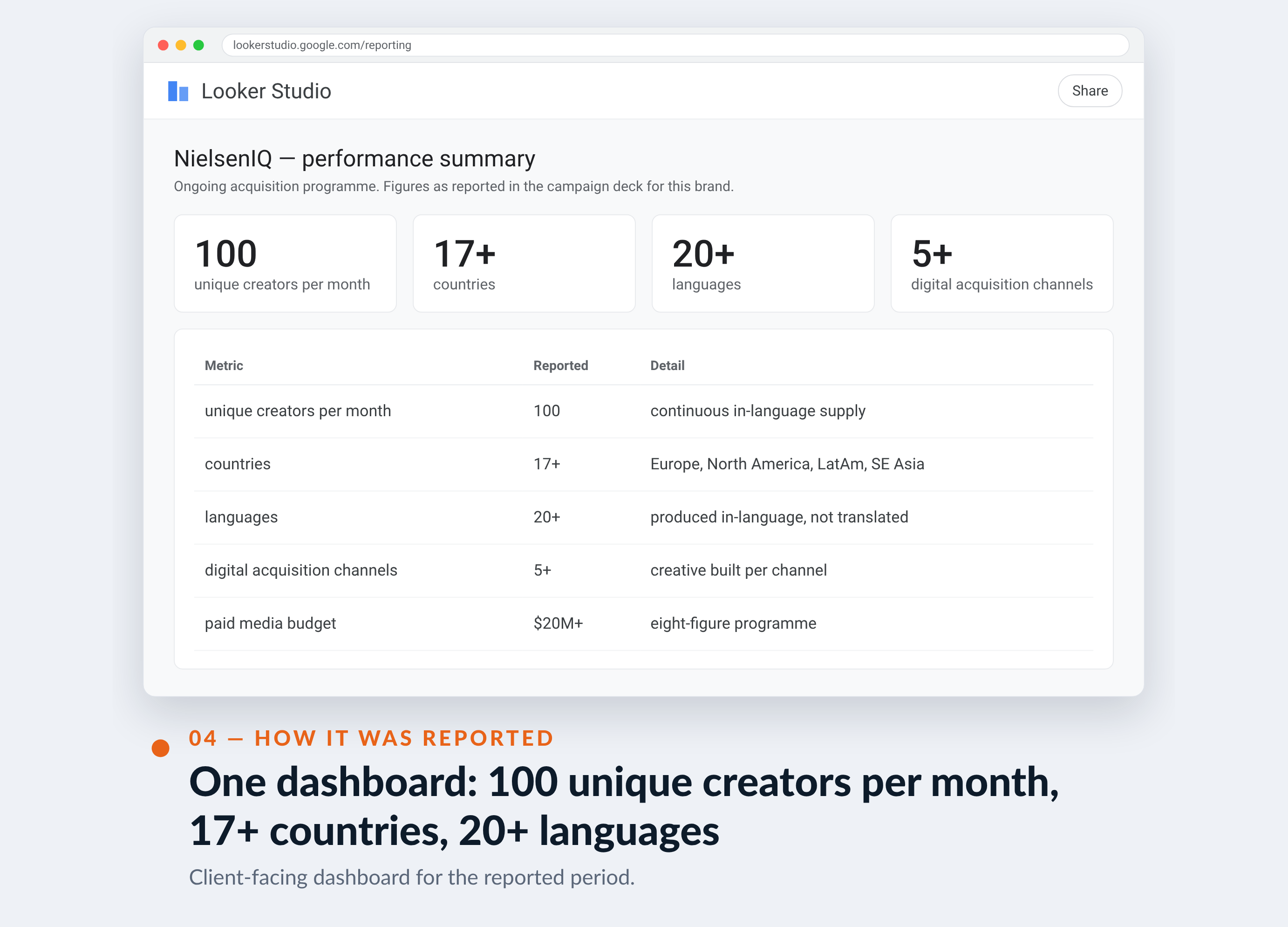1288x927 pixels.
Task: Click the '04 — HOW IT WAS REPORTED' caption
Action: [371, 738]
